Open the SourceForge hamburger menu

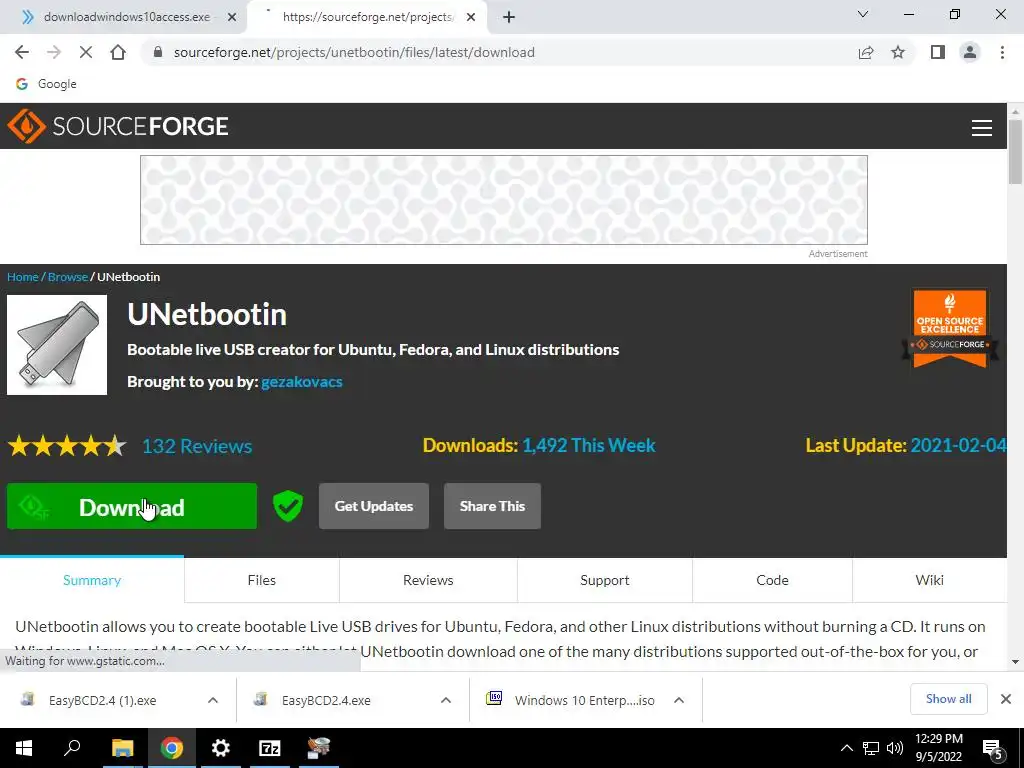click(x=982, y=127)
